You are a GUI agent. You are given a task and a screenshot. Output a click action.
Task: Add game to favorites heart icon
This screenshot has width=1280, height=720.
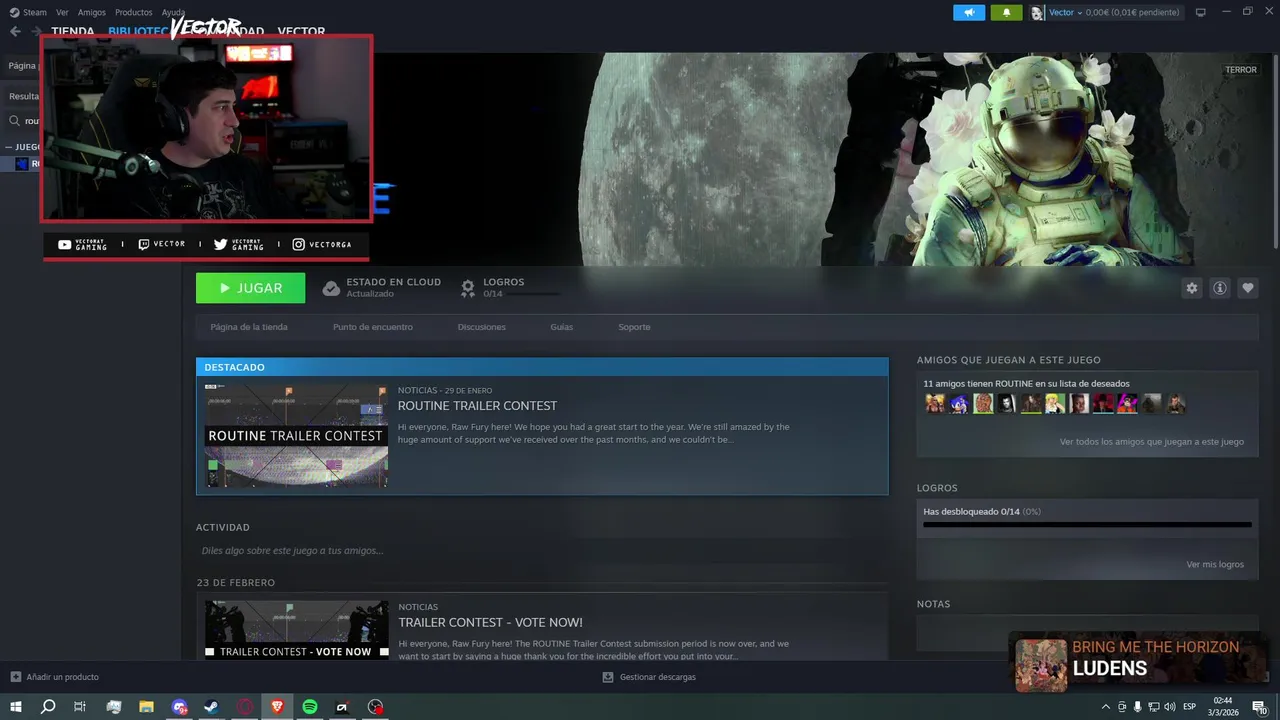click(1247, 288)
